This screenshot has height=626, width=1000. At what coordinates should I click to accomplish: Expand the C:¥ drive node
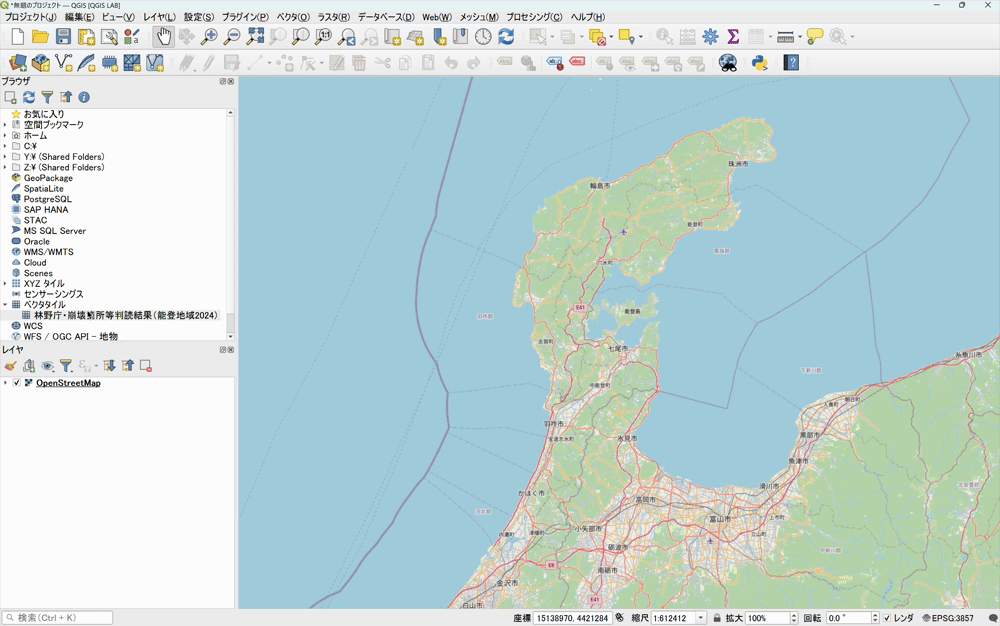tap(5, 146)
